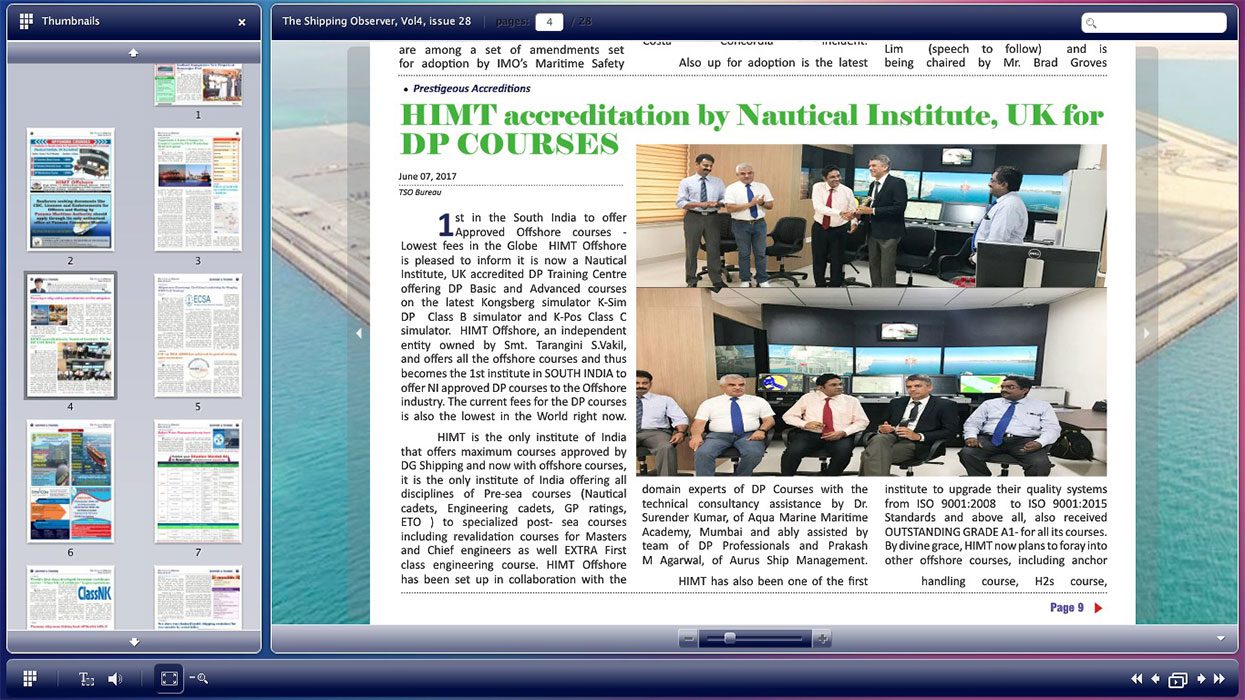
Task: Toggle fullscreen mode button
Action: [169, 679]
